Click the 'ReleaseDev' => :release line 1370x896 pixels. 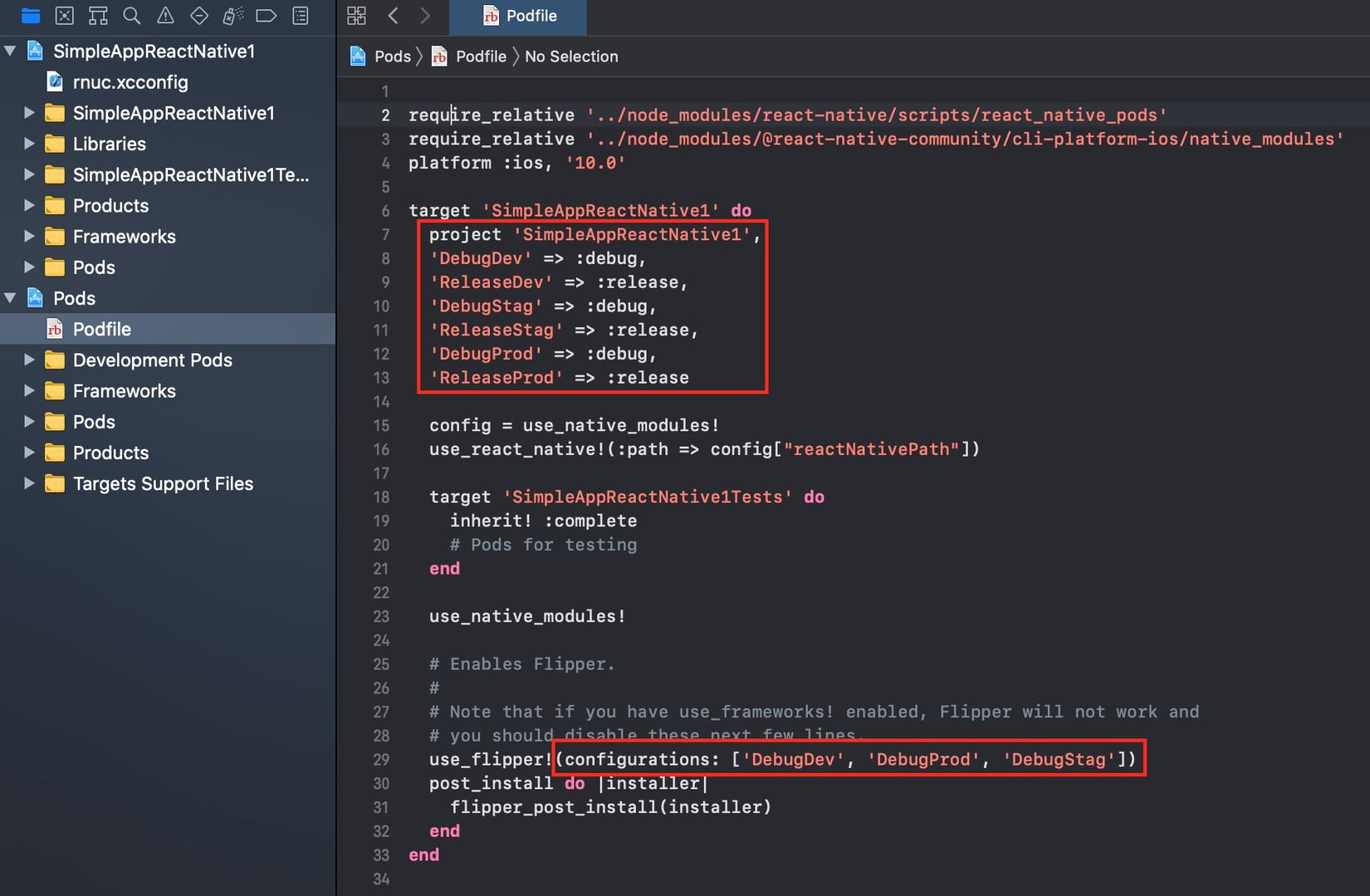tap(559, 282)
